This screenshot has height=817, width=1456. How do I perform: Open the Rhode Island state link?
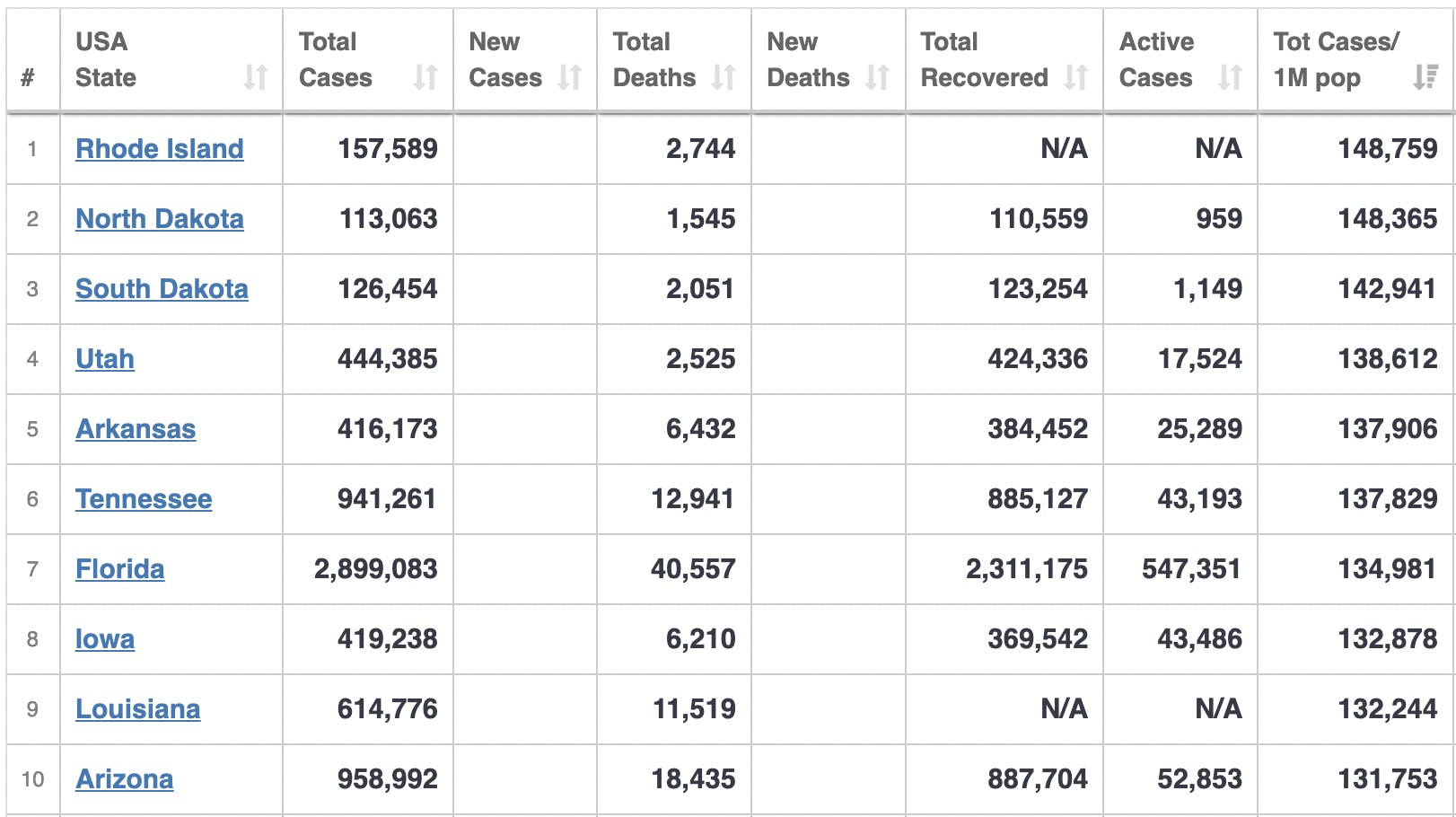159,149
